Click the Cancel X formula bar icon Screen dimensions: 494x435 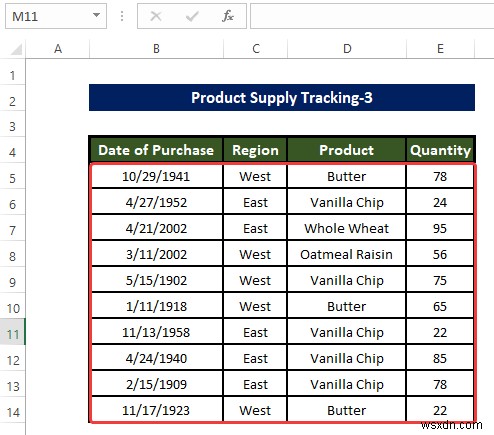coord(156,16)
